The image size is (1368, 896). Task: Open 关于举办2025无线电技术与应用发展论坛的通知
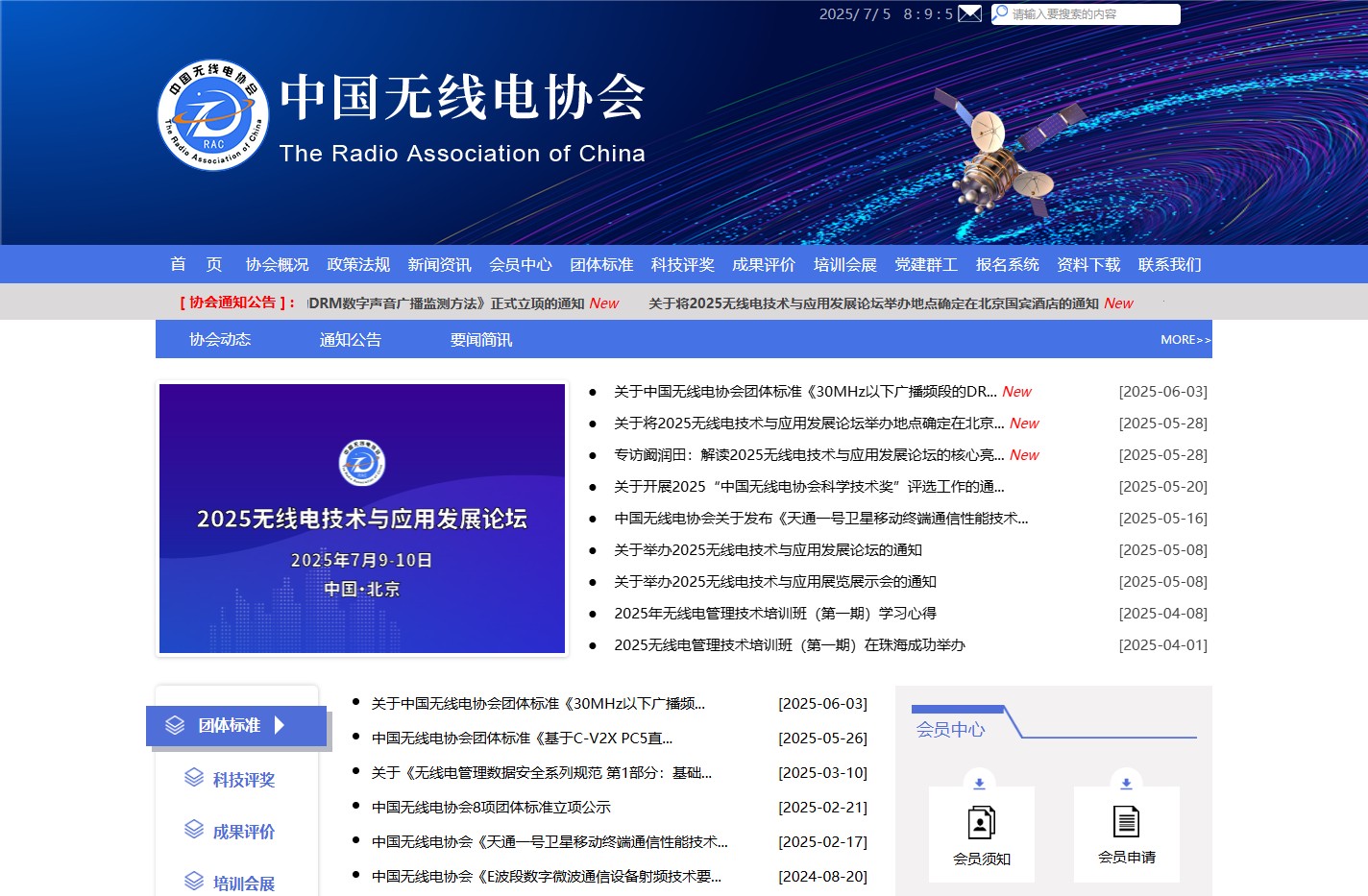(768, 549)
